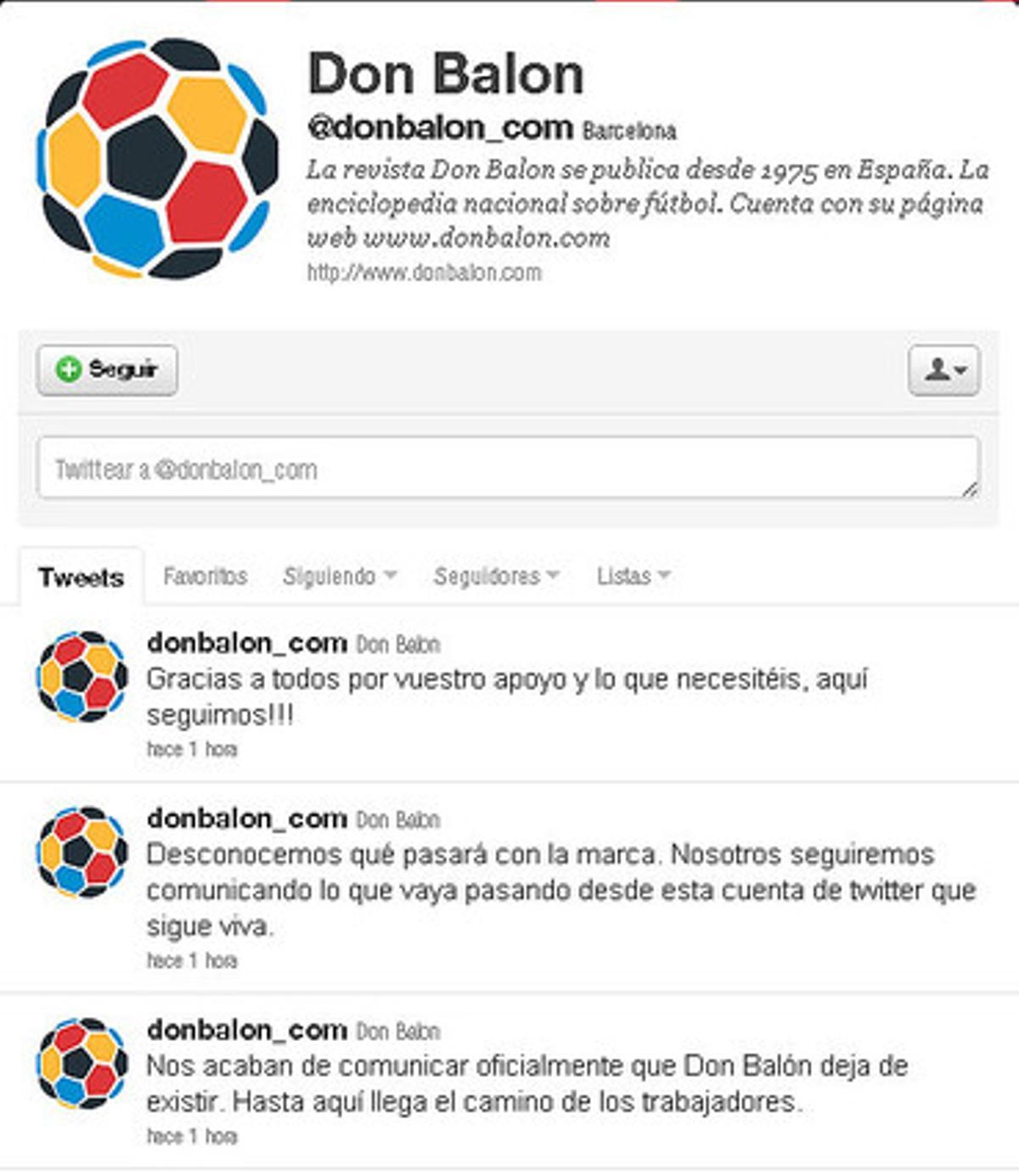Click the resize grip of the tweet box

click(x=970, y=489)
